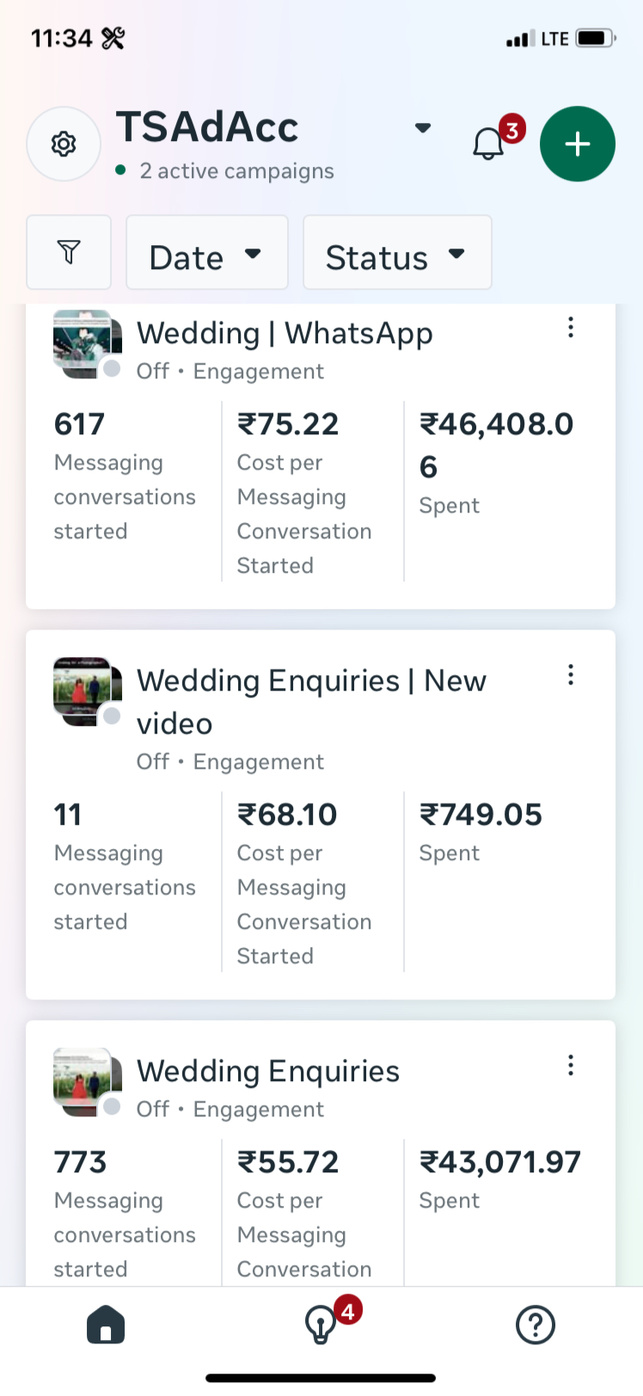The image size is (643, 1396).
Task: Tap the 2 active campaigns status text
Action: 236,171
